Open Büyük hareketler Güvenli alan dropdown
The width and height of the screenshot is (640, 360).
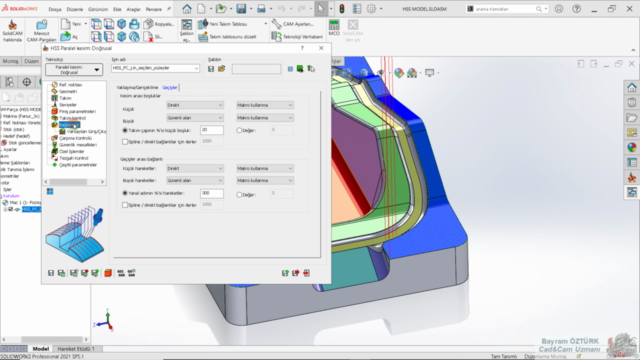(x=195, y=180)
